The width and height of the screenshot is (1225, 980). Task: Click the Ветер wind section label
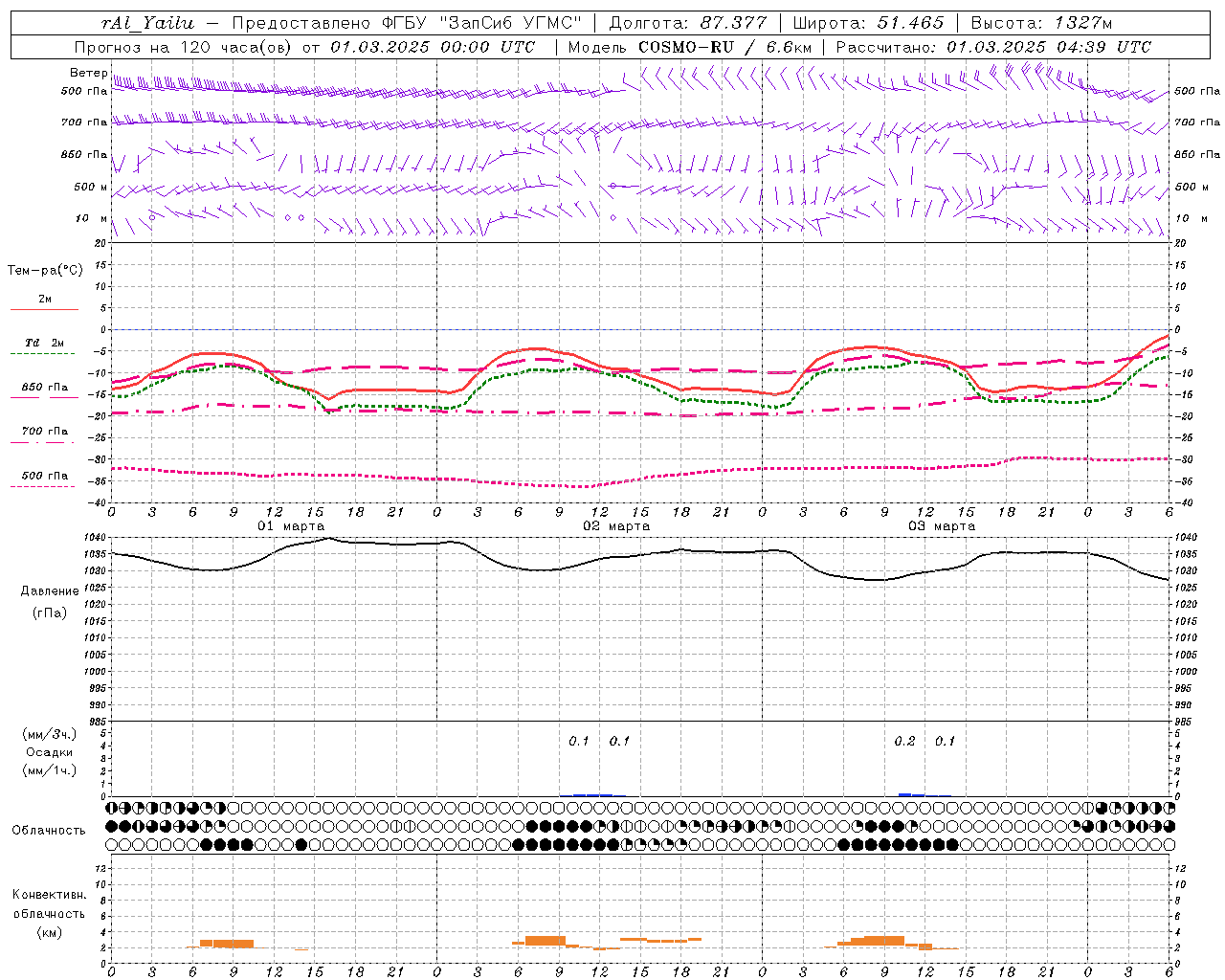(89, 73)
